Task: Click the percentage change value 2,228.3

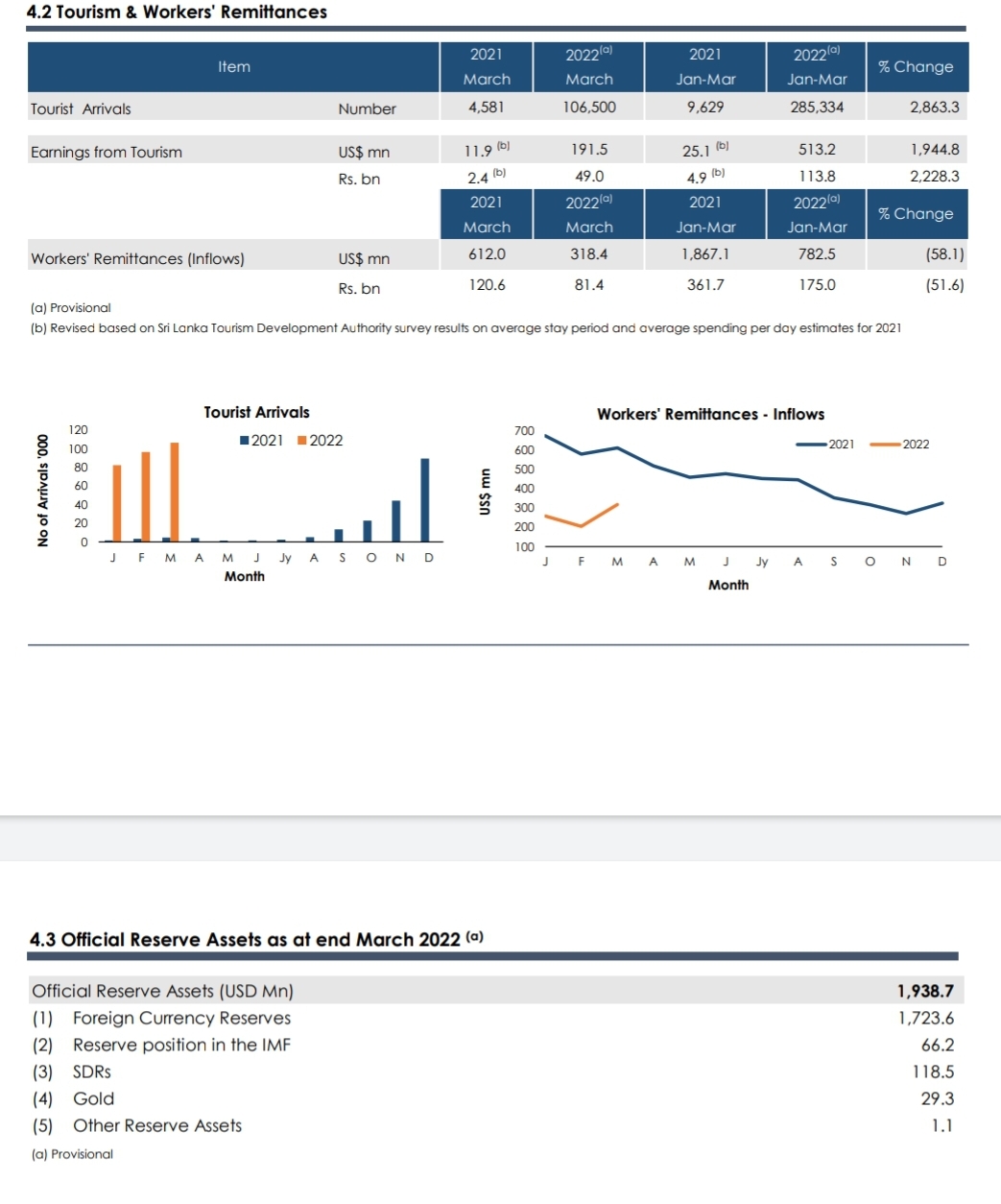Action: pos(935,176)
